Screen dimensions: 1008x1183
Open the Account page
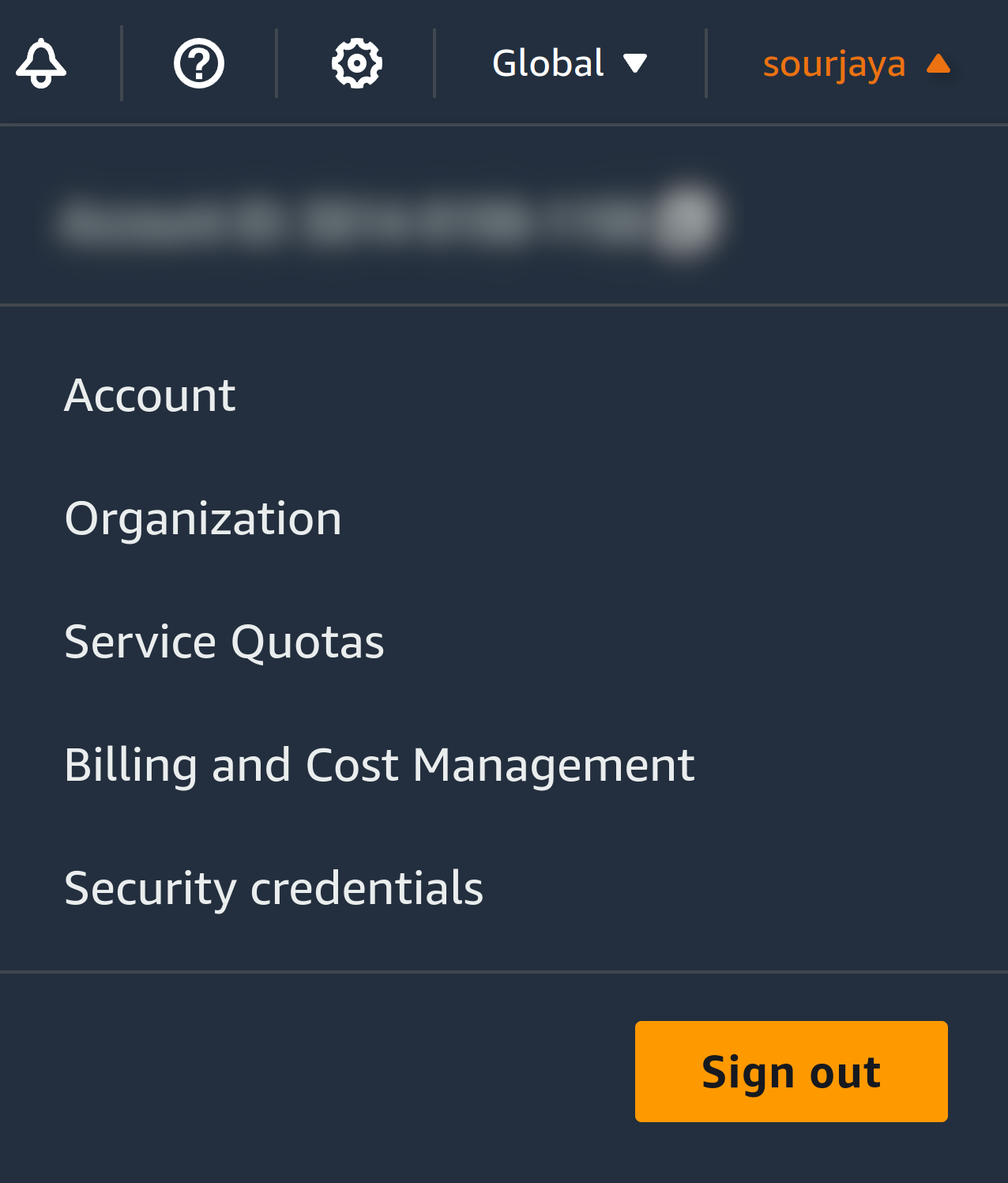point(150,394)
